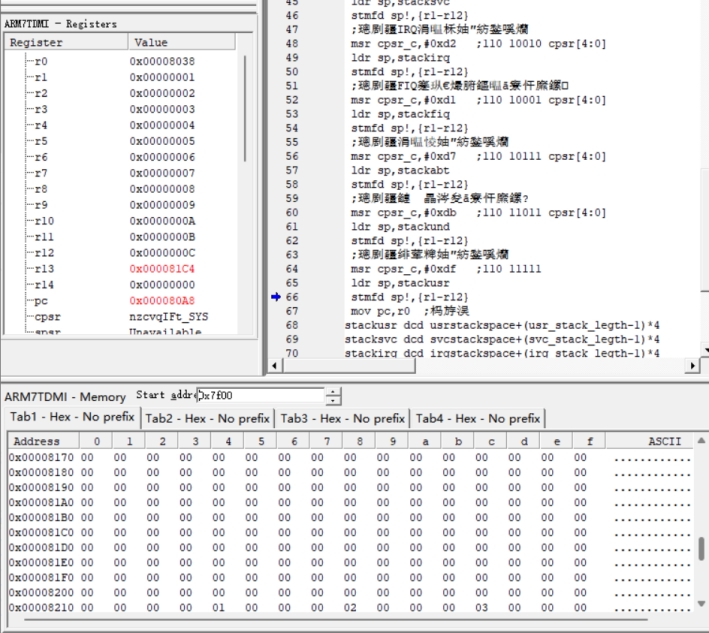The width and height of the screenshot is (709, 633).
Task: Click memory address row 0x000081A0
Action: tap(41, 503)
